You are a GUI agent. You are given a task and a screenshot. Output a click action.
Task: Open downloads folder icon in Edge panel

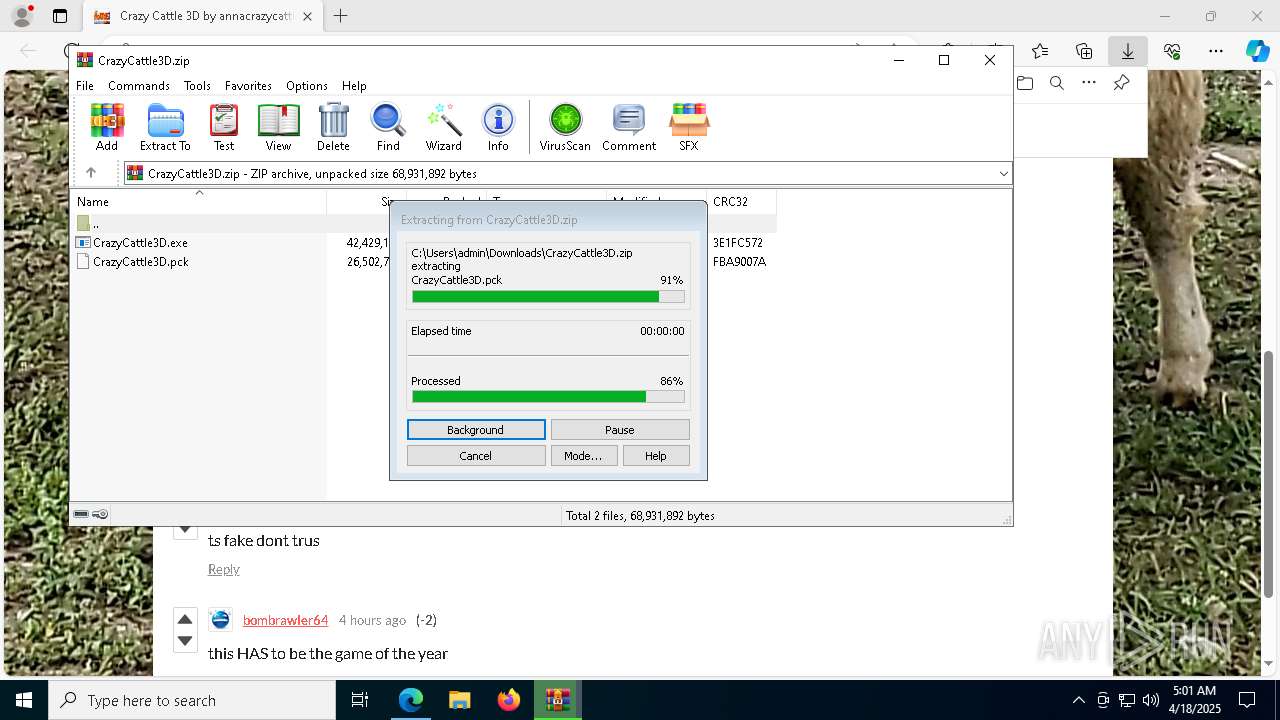[1025, 83]
